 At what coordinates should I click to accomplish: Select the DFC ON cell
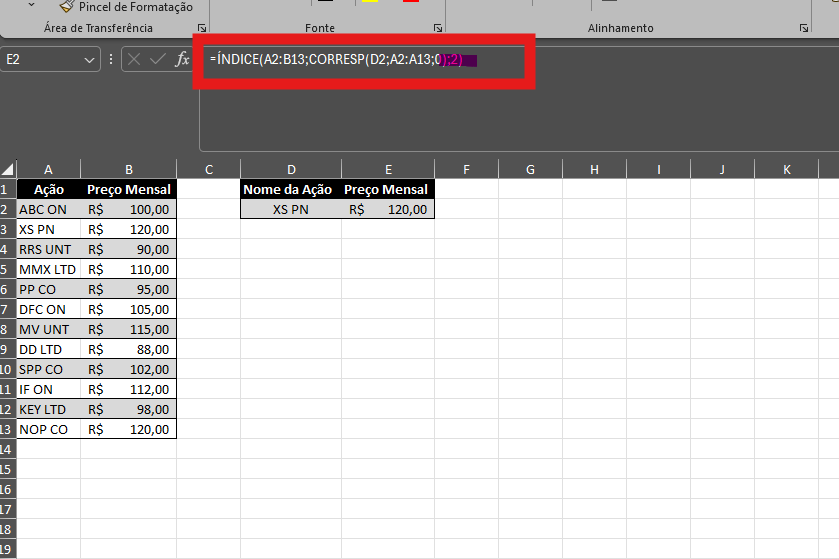tap(49, 309)
